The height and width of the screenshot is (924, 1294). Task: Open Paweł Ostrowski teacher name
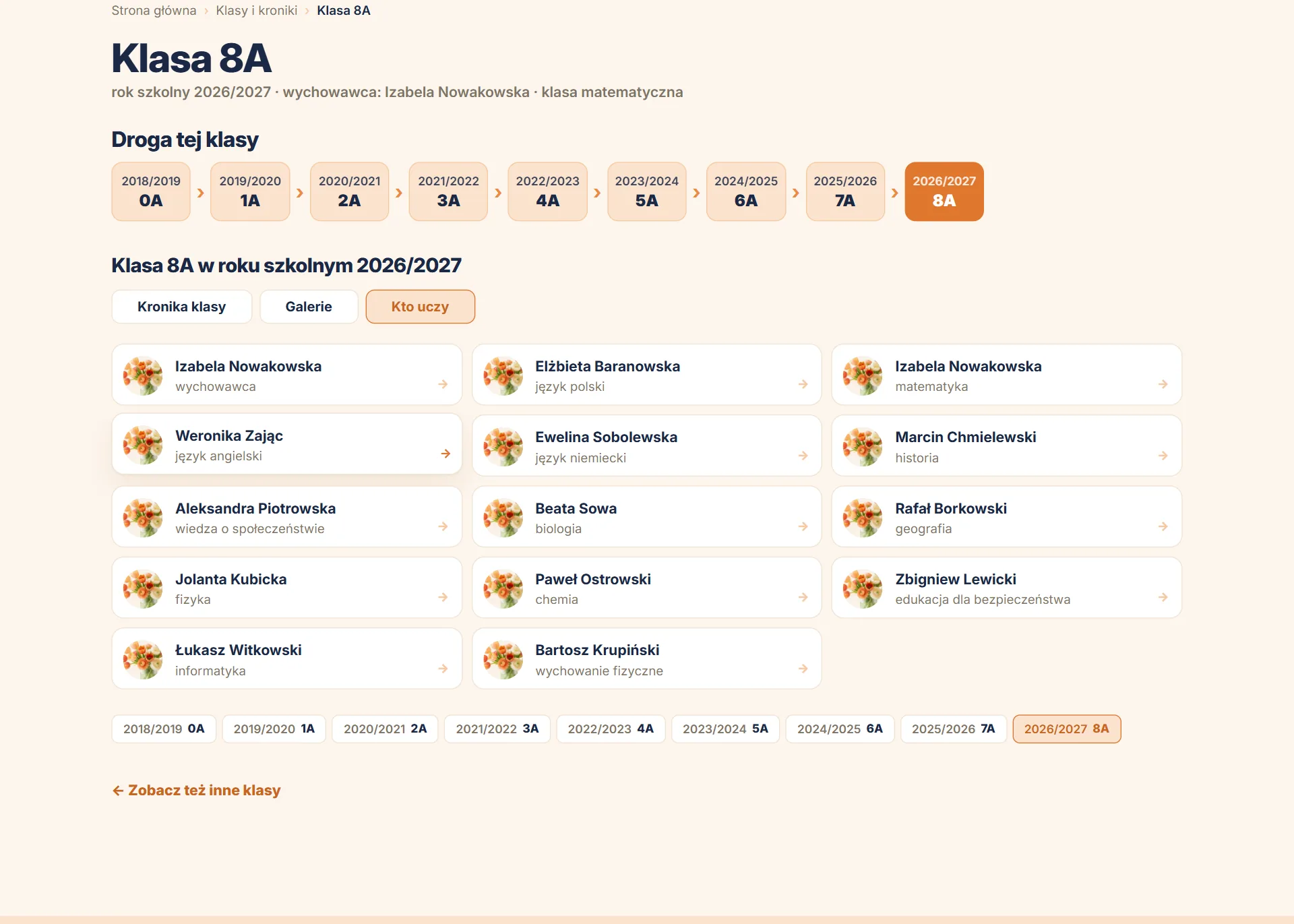coord(593,579)
